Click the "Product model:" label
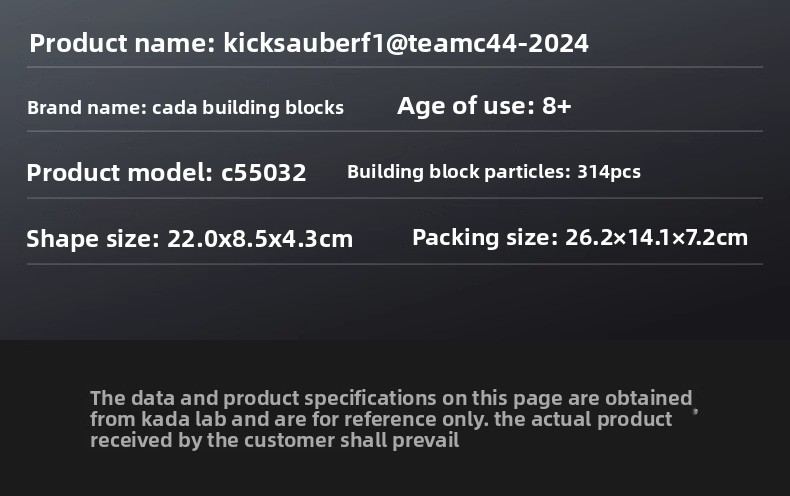This screenshot has width=790, height=496. click(120, 173)
